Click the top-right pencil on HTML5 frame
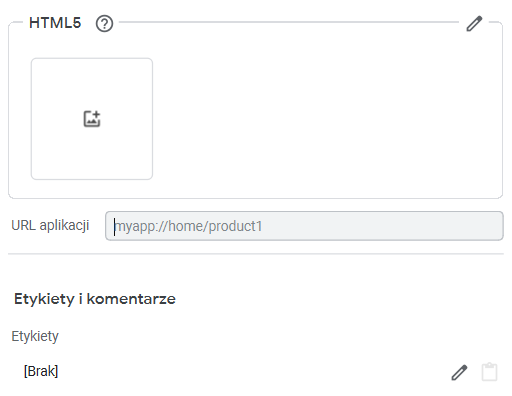This screenshot has height=396, width=512. (474, 24)
